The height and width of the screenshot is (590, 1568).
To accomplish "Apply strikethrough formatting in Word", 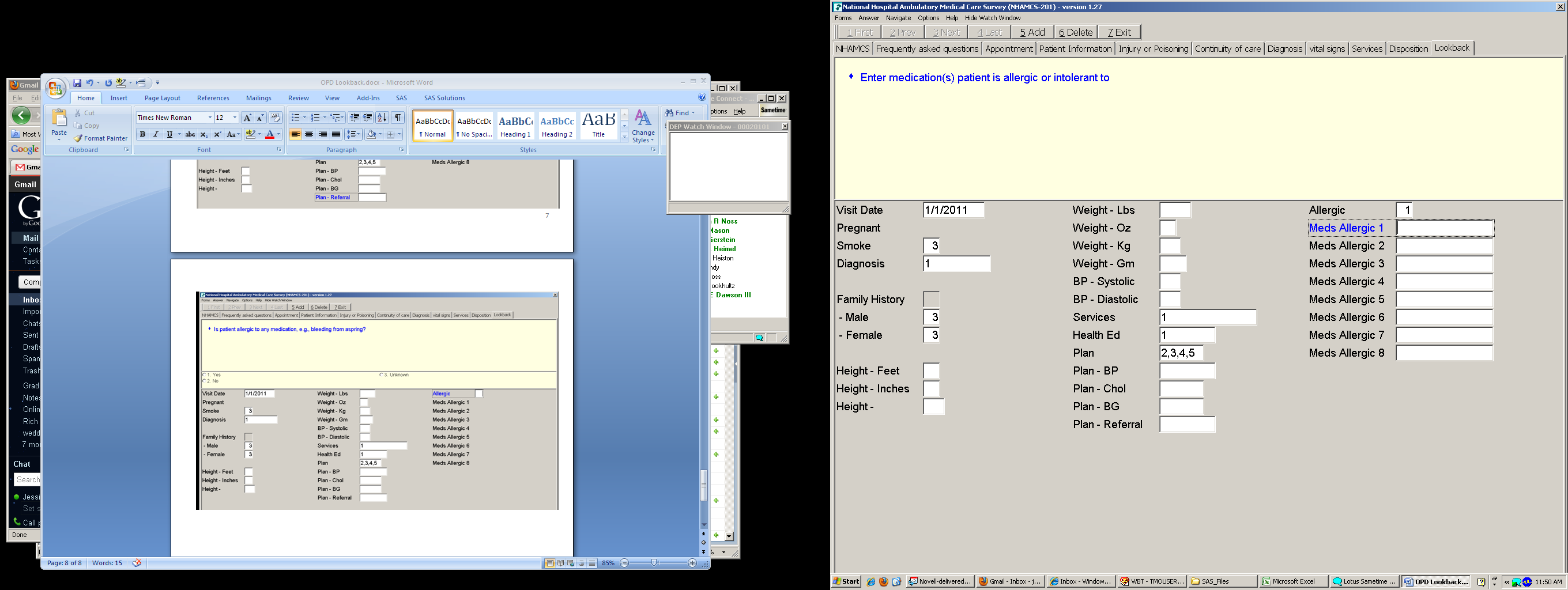I will click(x=190, y=134).
